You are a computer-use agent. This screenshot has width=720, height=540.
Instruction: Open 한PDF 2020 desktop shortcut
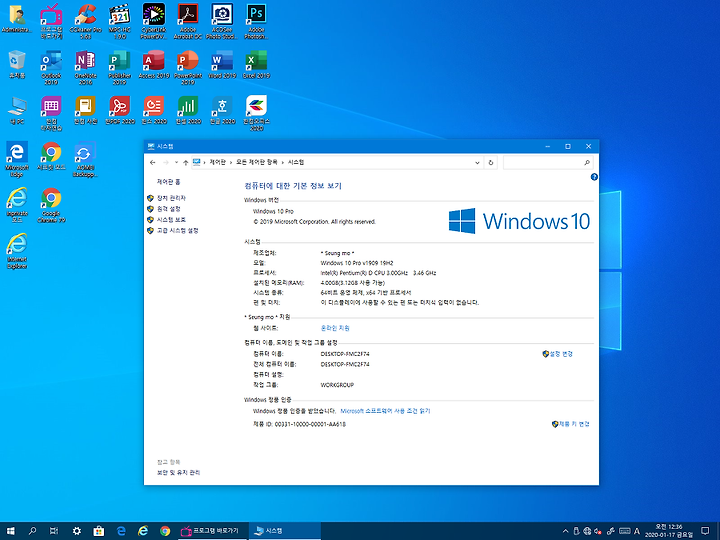[x=120, y=110]
